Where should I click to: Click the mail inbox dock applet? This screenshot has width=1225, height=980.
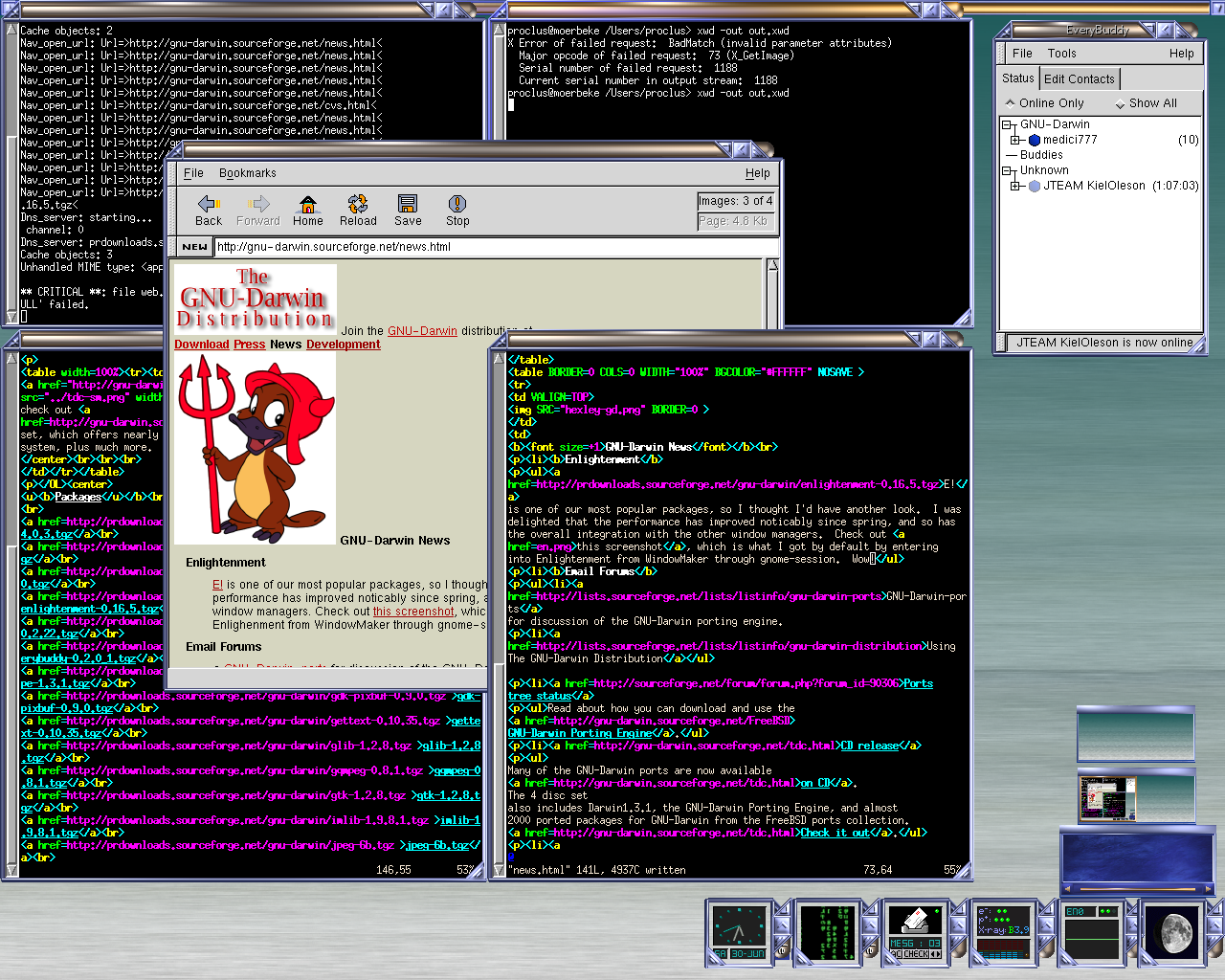pyautogui.click(x=916, y=930)
